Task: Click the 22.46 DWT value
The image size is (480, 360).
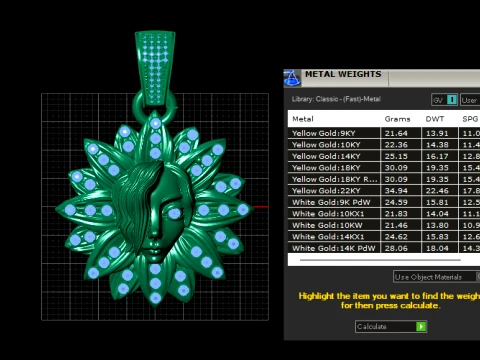Action: pos(437,191)
